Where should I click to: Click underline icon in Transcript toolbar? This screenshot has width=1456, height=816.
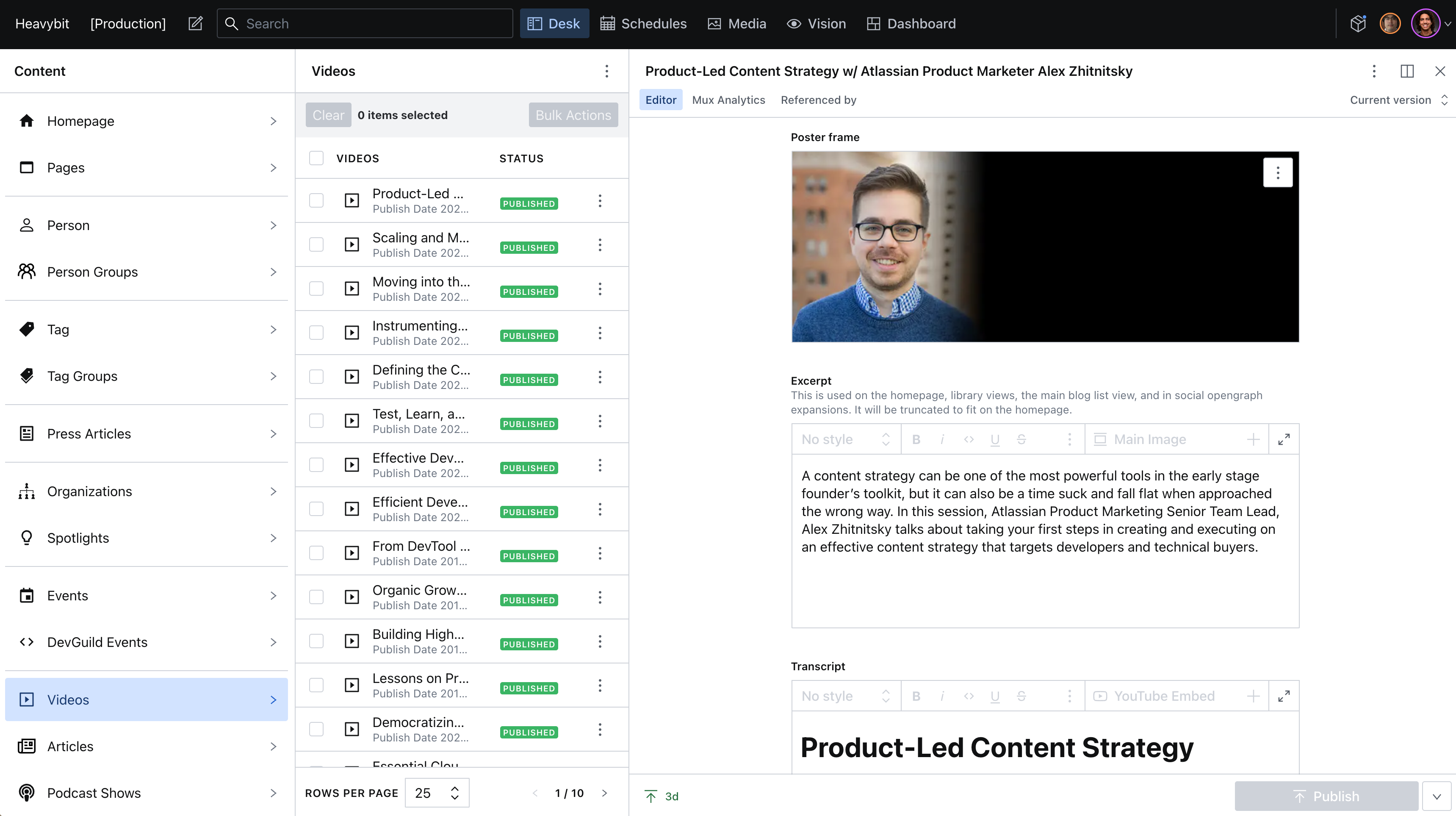[995, 696]
